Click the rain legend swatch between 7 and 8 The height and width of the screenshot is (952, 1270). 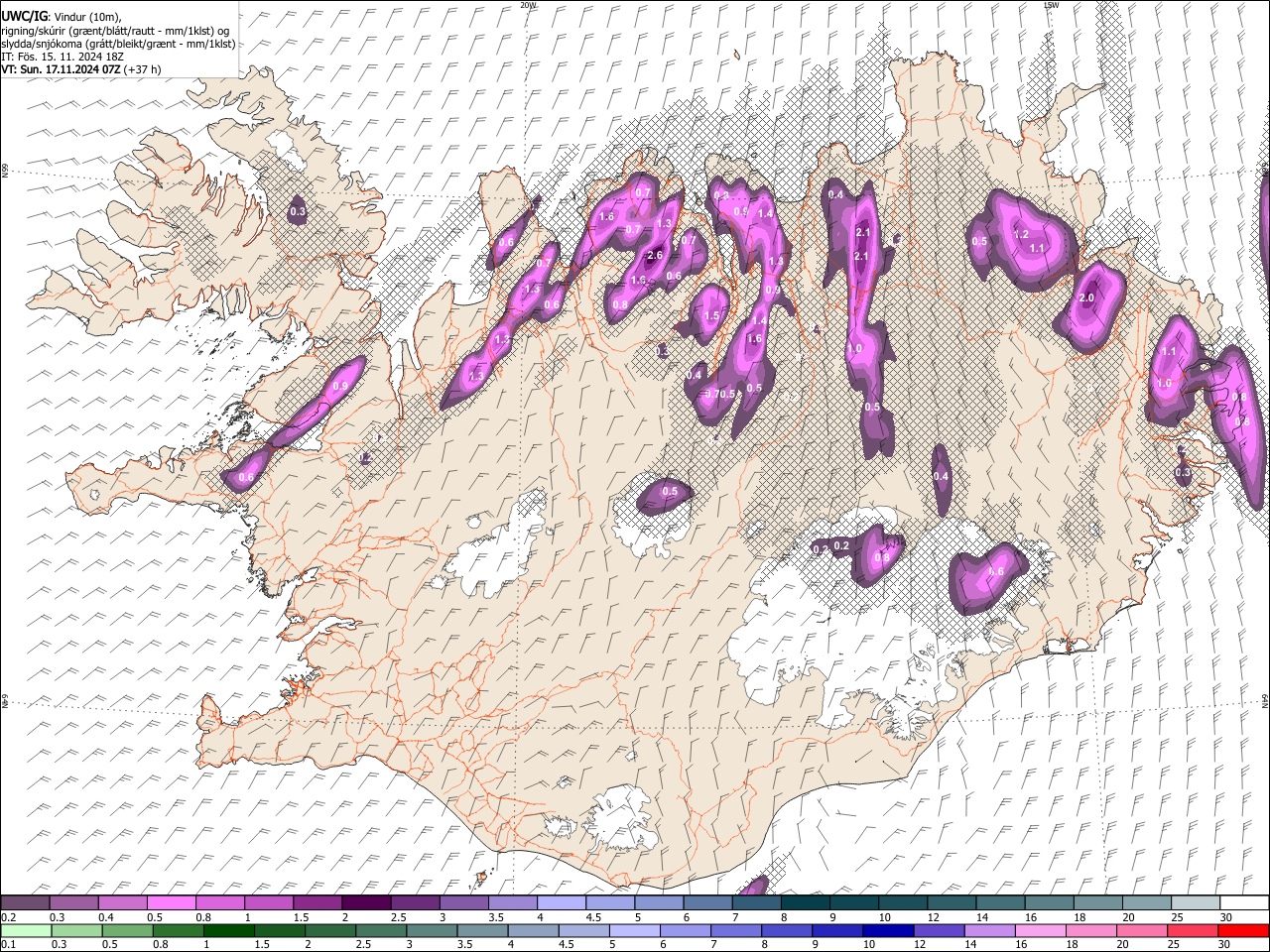[x=736, y=930]
